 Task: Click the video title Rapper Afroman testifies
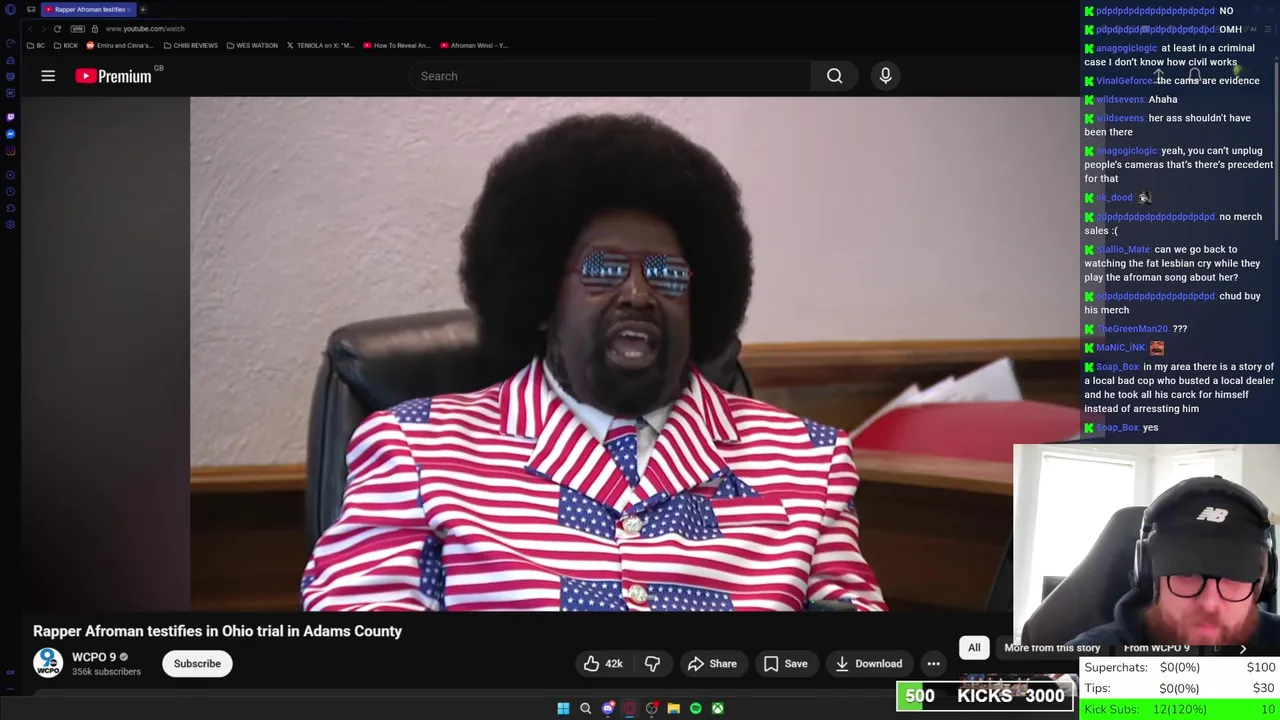point(217,631)
